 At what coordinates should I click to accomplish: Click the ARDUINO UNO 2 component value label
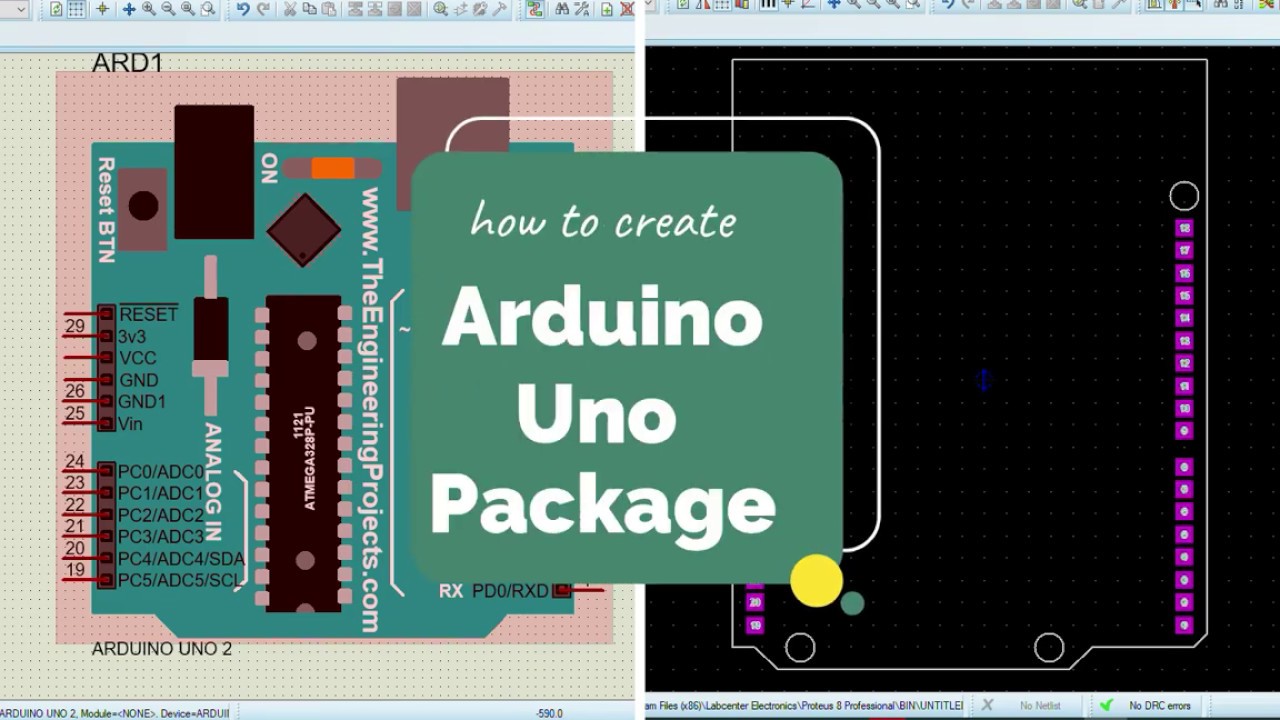162,649
